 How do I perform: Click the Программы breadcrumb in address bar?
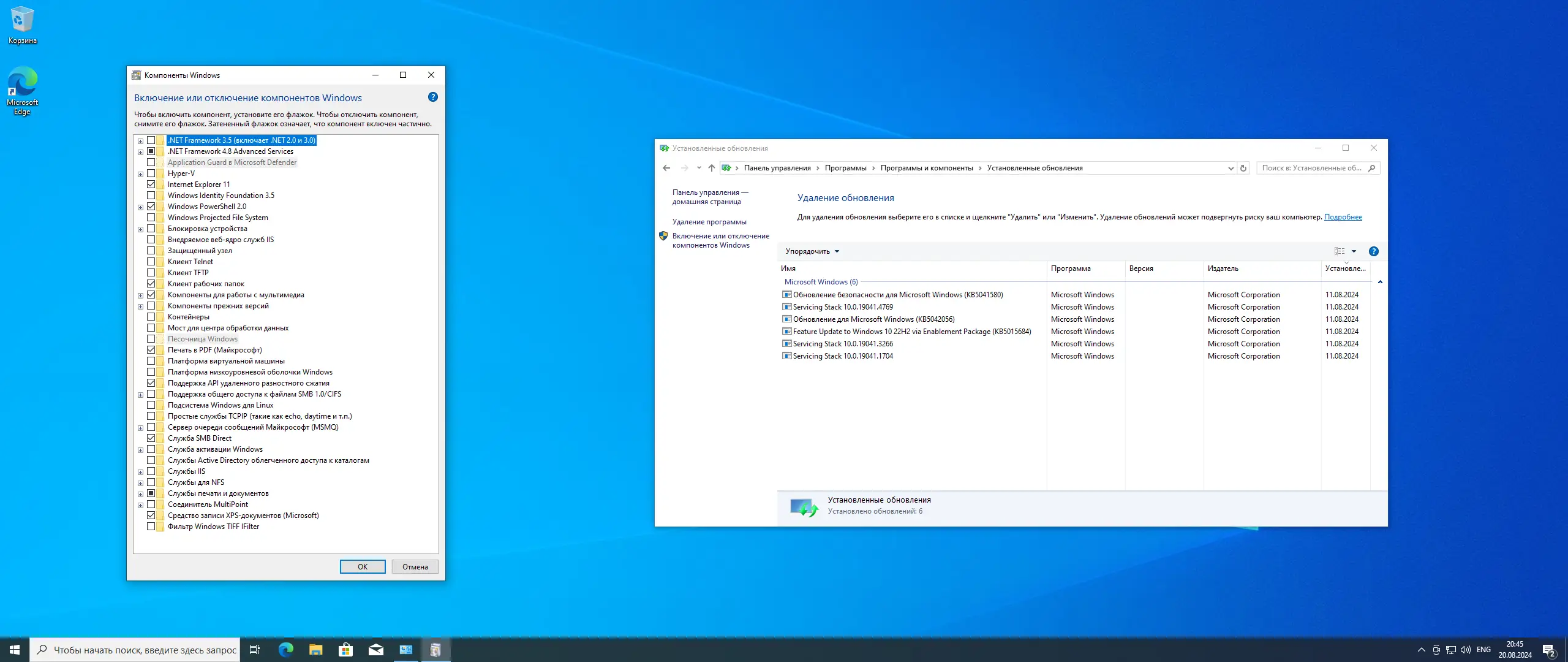point(845,168)
